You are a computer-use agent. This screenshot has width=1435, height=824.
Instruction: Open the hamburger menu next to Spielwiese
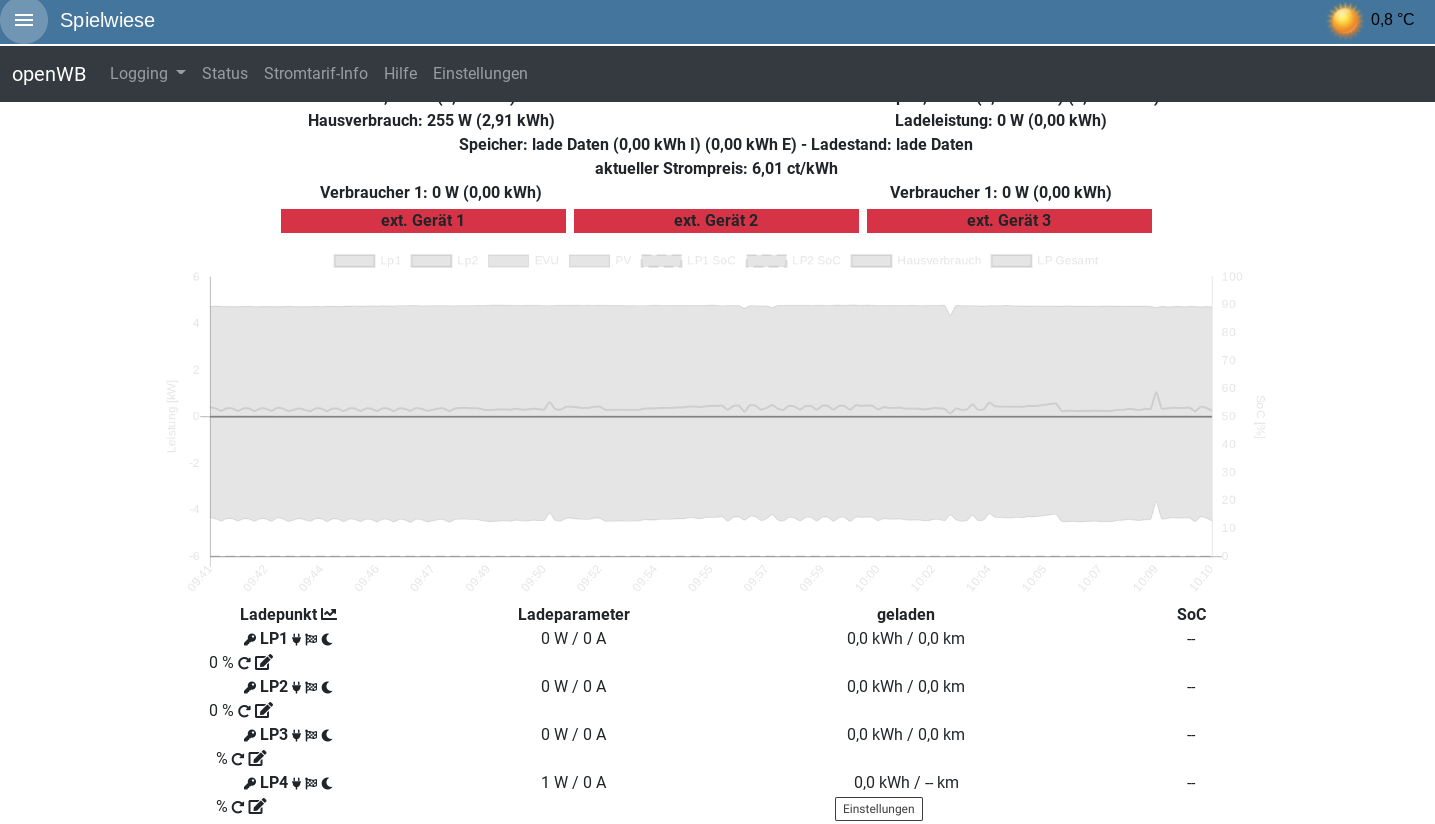[24, 20]
